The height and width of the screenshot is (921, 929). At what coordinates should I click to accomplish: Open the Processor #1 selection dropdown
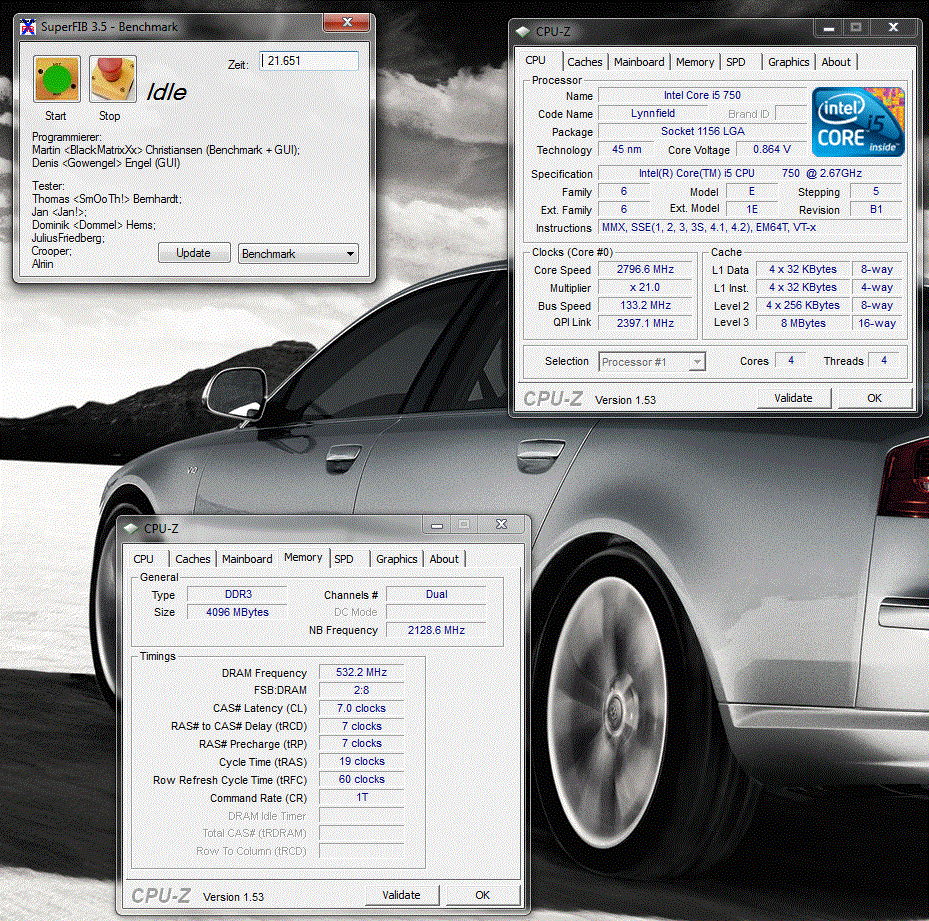(652, 362)
